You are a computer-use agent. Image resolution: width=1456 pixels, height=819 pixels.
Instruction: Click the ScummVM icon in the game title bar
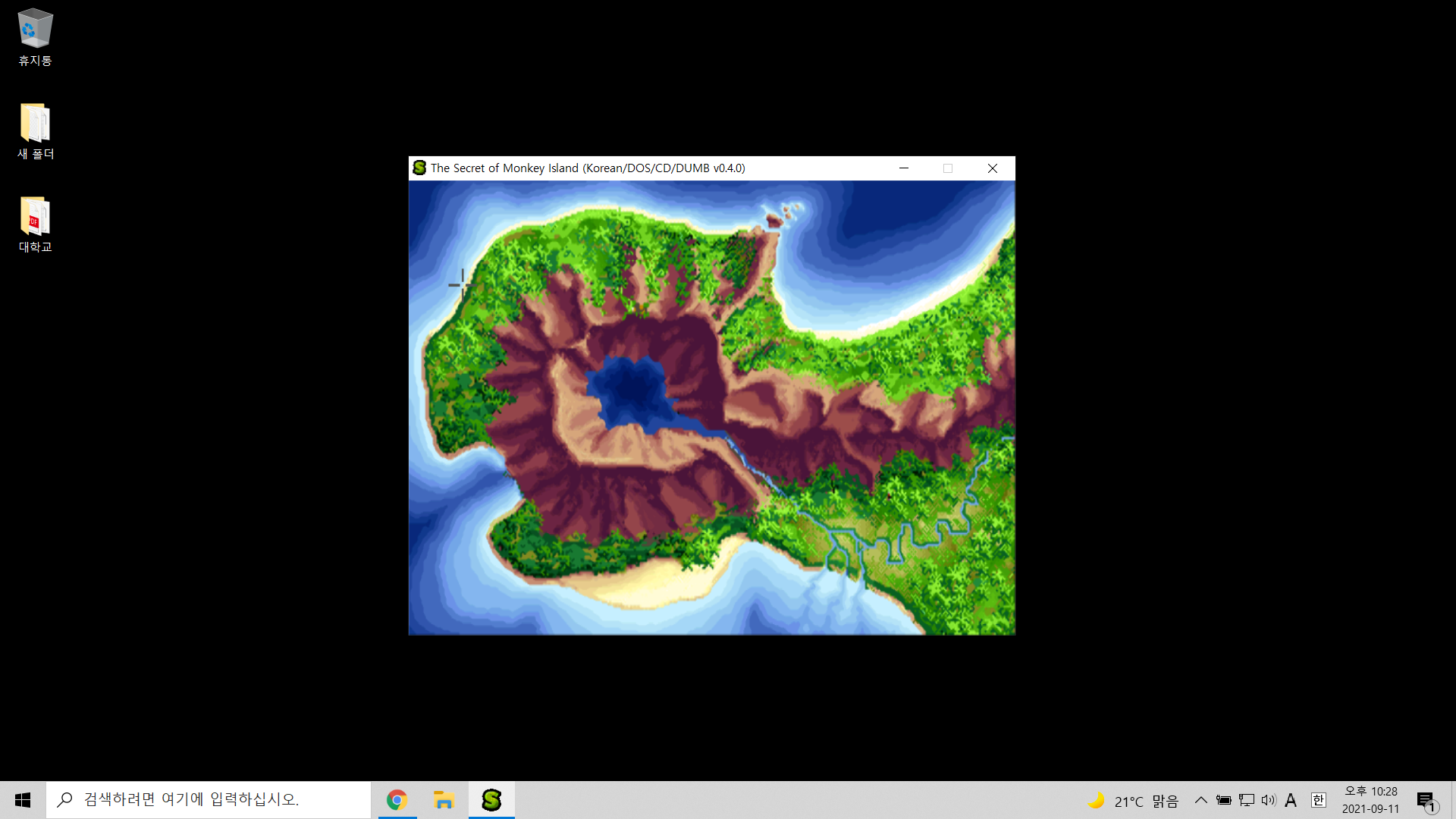coord(419,168)
